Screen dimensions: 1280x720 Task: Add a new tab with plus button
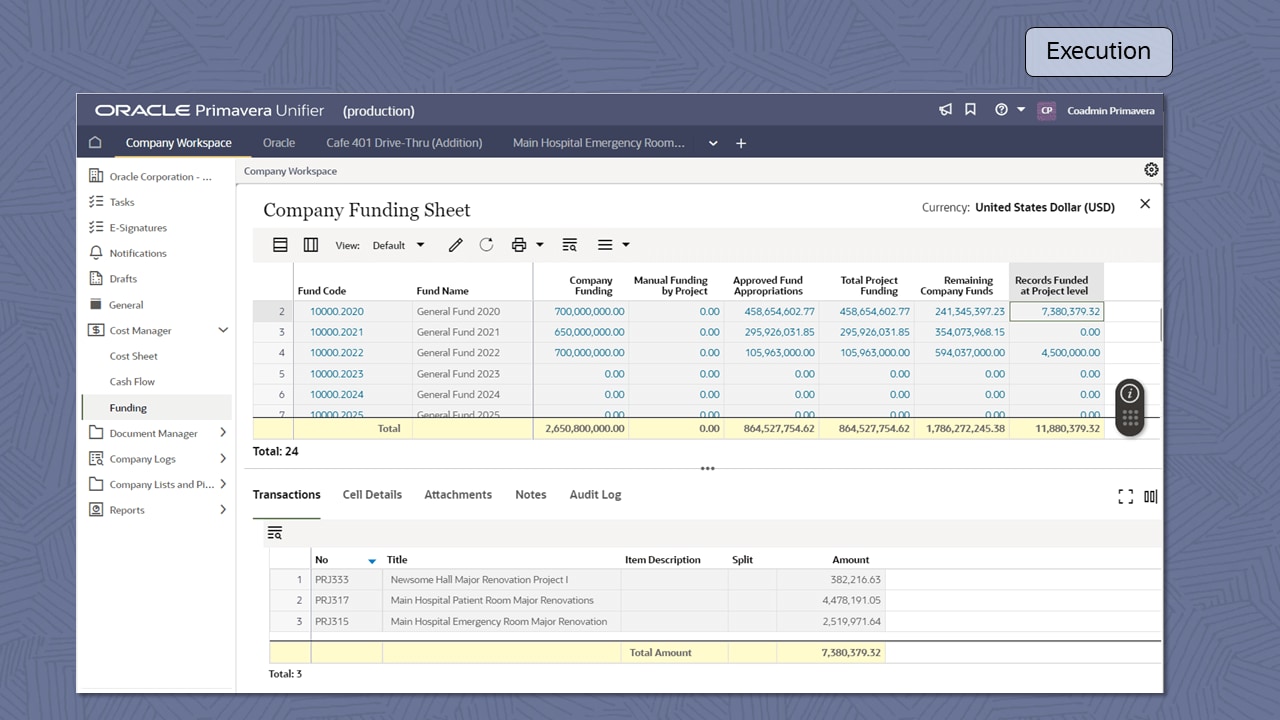(741, 143)
